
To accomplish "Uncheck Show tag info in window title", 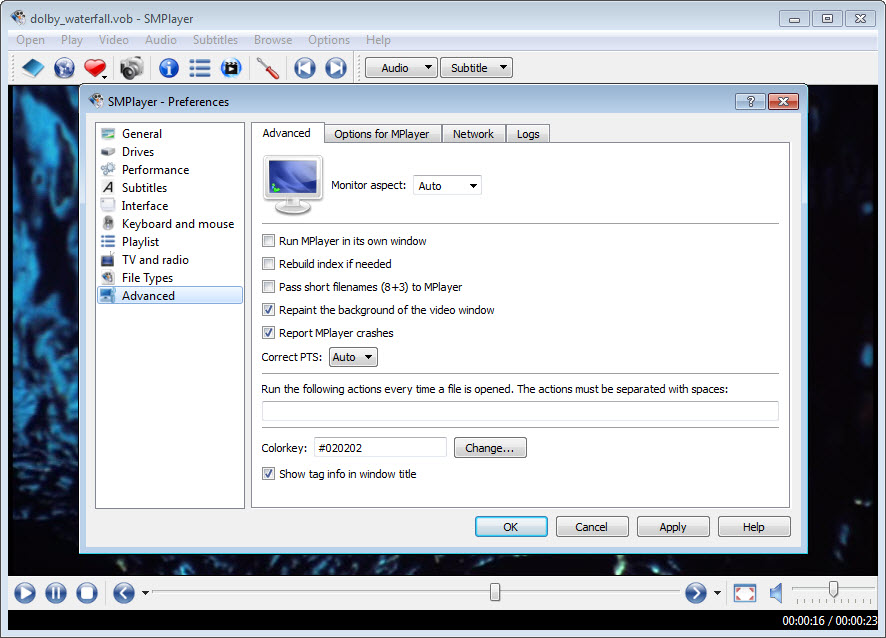I will [x=268, y=474].
